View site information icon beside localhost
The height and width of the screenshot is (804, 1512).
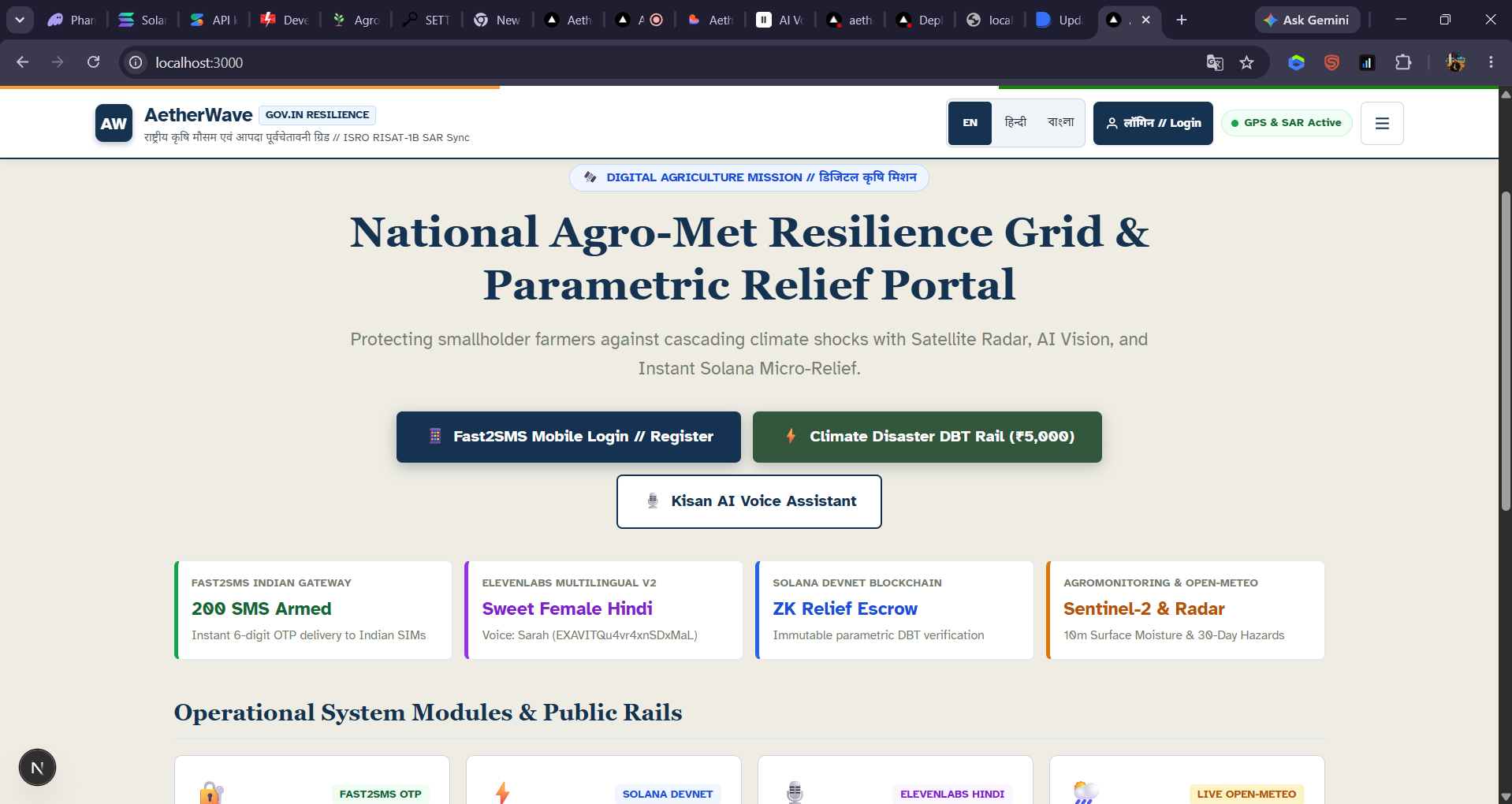[136, 62]
